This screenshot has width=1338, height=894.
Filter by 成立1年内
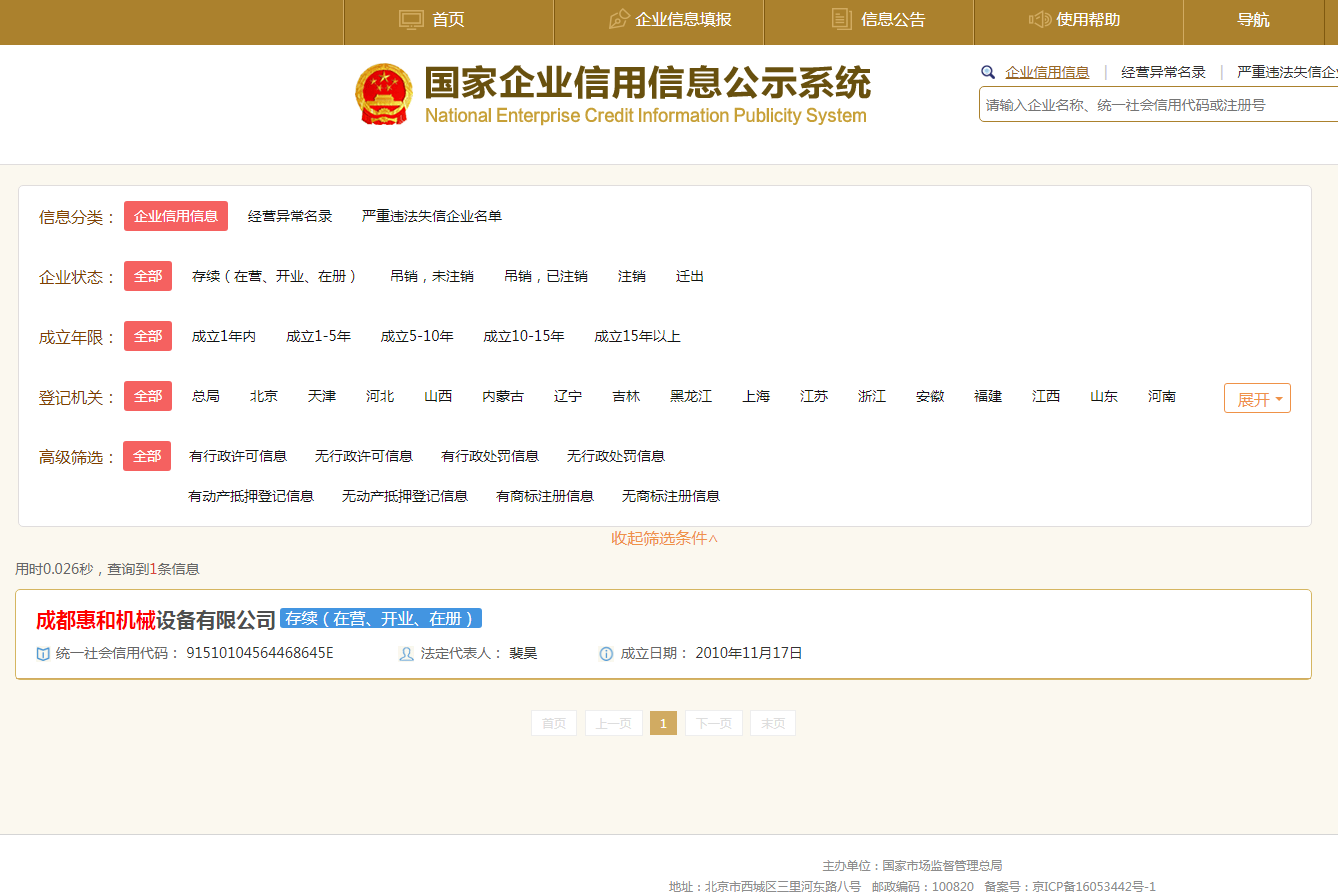tap(224, 336)
